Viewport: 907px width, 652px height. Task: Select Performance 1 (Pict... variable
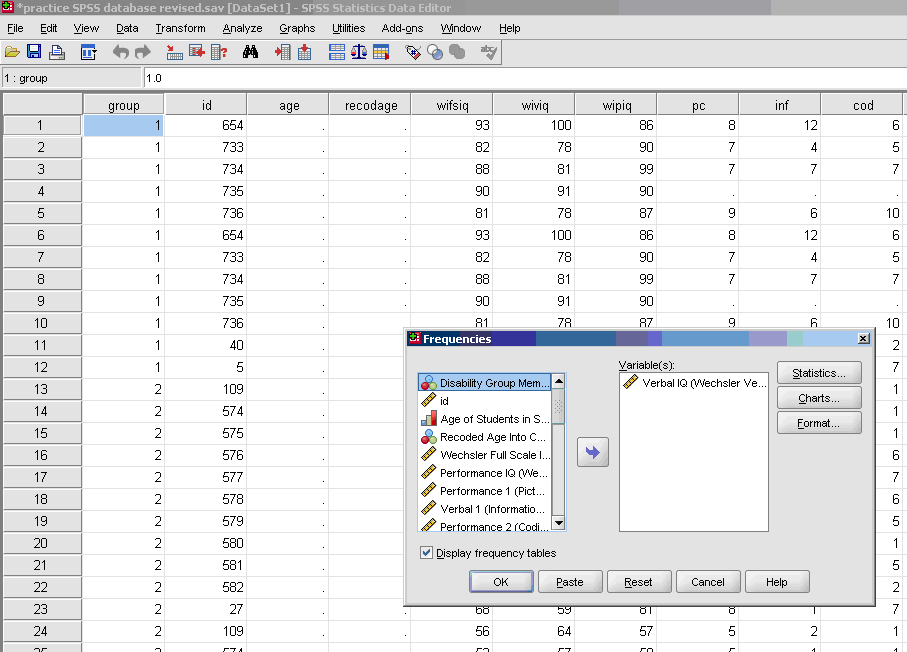[x=485, y=491]
